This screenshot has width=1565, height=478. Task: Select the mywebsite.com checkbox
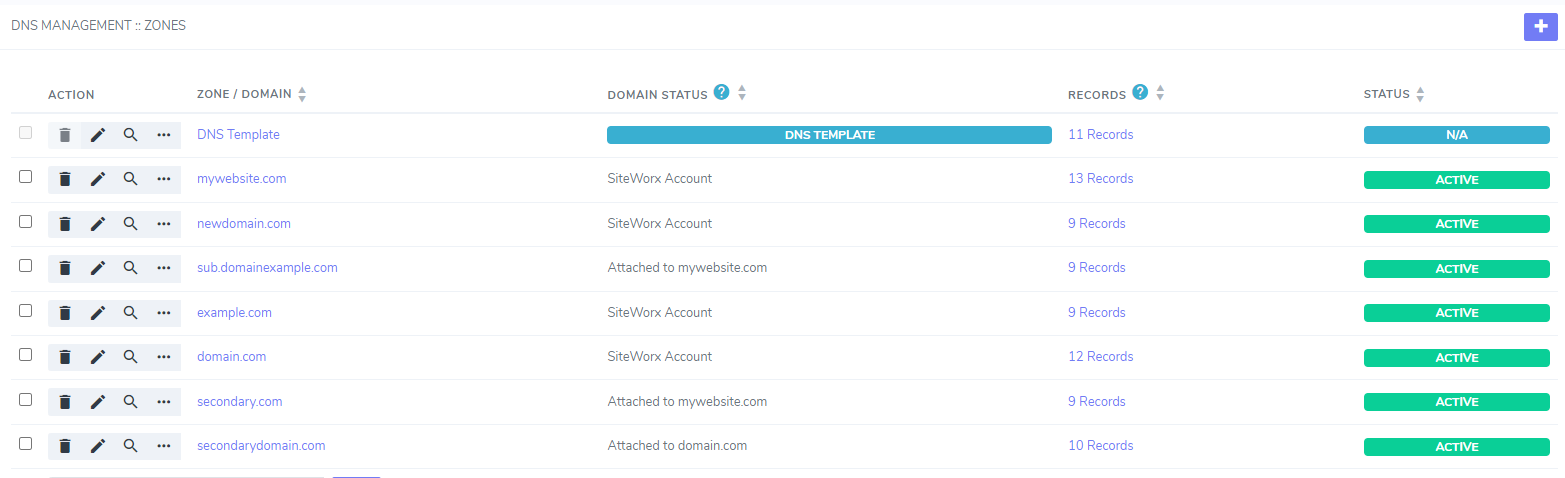click(26, 177)
